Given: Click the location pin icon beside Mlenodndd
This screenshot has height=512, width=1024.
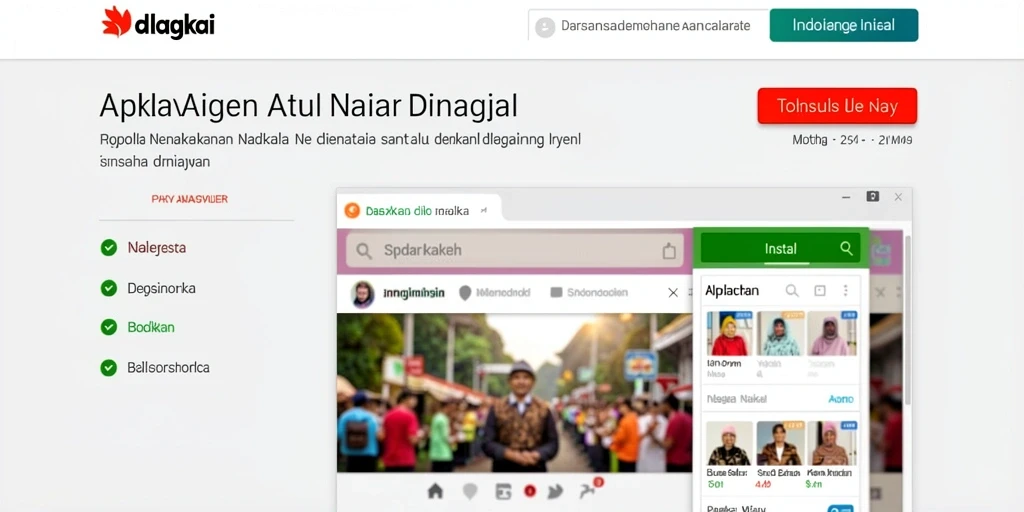Looking at the screenshot, I should [x=465, y=293].
